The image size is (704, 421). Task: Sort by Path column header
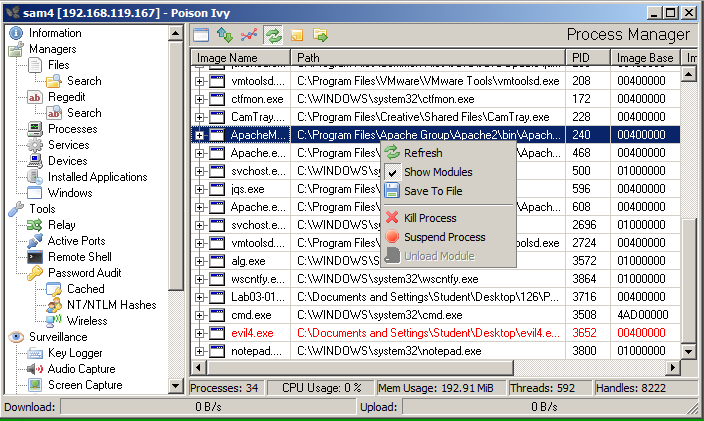pyautogui.click(x=428, y=57)
